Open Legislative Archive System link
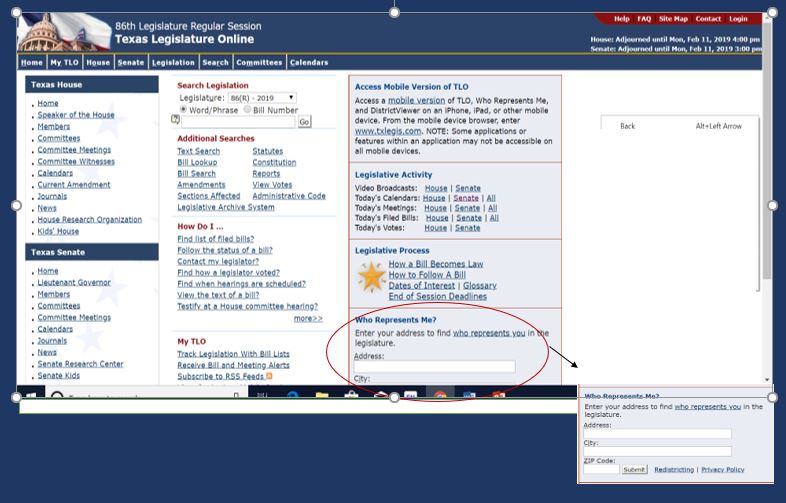786x503 pixels. [226, 207]
